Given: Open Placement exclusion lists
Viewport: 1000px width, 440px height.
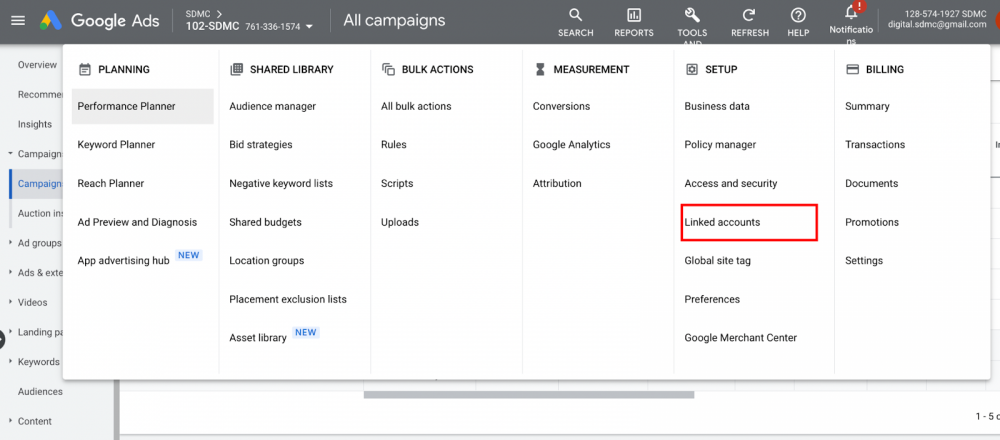Looking at the screenshot, I should [x=288, y=299].
